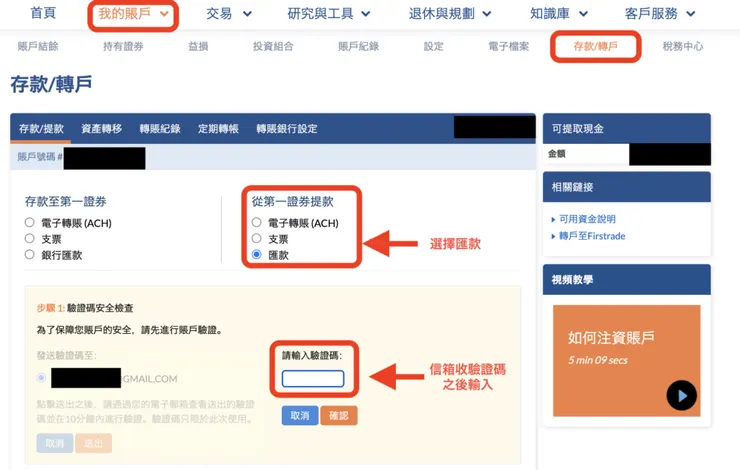Select 電子轉賬 (ACH) under 從第一證券提款
The width and height of the screenshot is (740, 470).
(x=257, y=222)
